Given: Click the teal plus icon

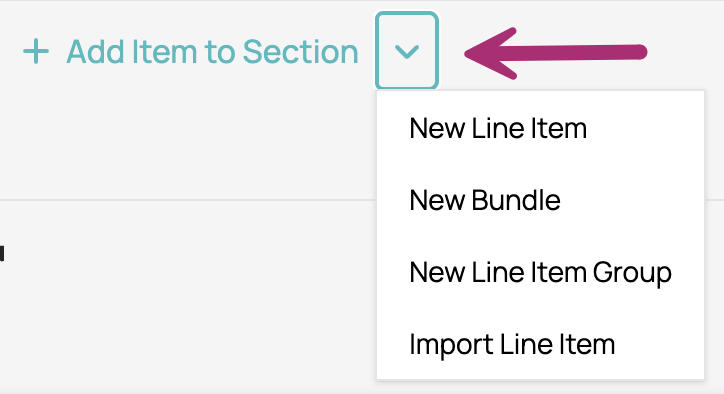Looking at the screenshot, I should click(x=36, y=51).
